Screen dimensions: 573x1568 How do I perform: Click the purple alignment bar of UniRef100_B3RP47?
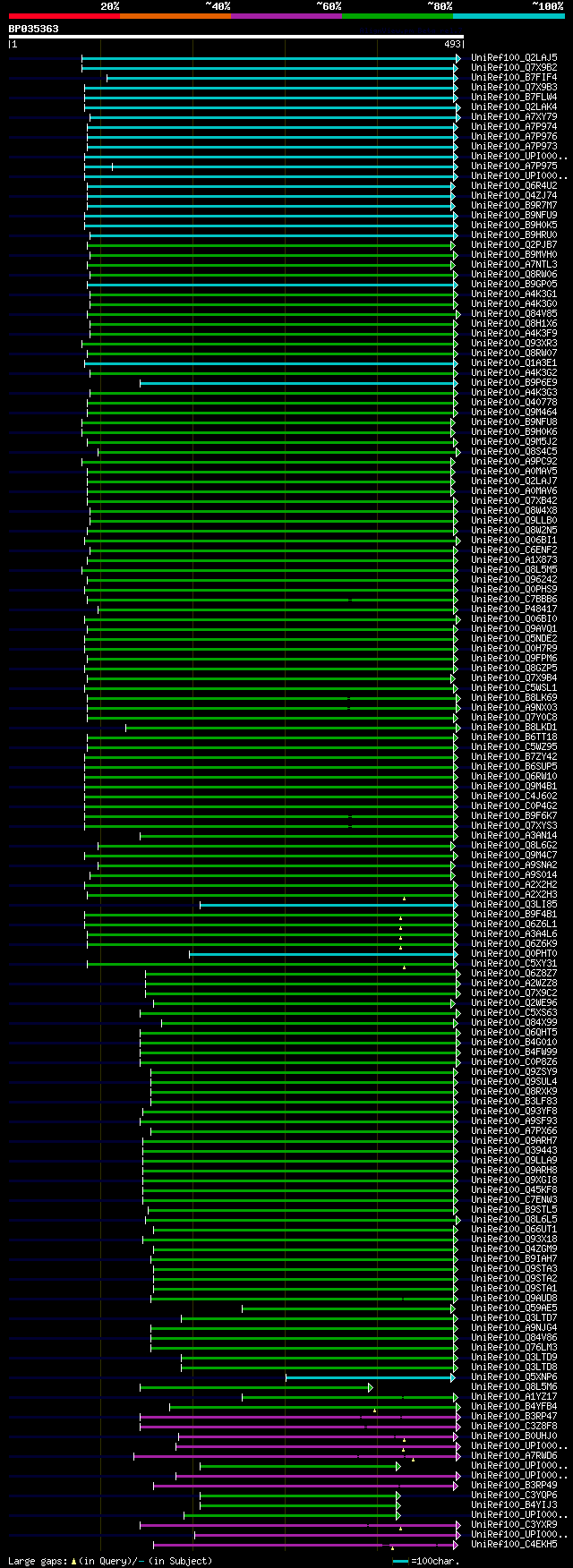[x=300, y=1416]
